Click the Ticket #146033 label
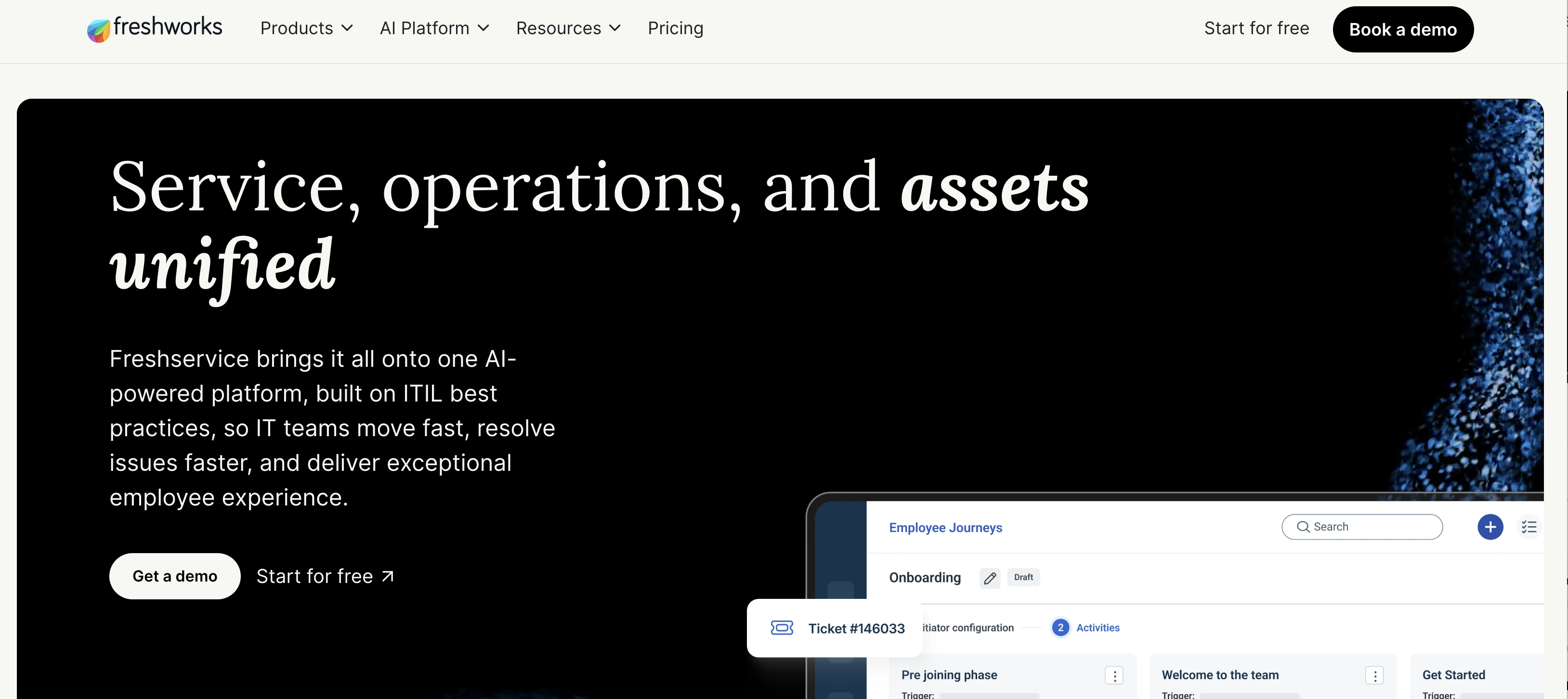The height and width of the screenshot is (699, 1568). coord(856,628)
